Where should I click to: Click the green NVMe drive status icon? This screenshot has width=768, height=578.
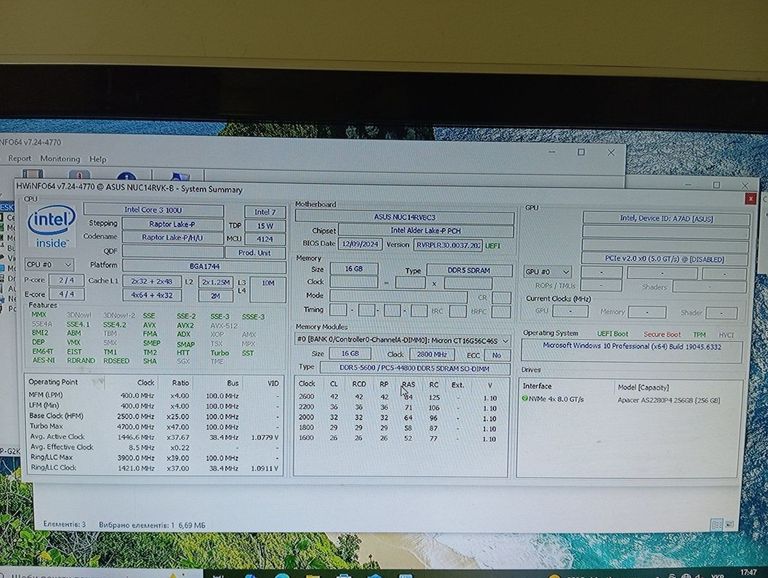pos(526,398)
